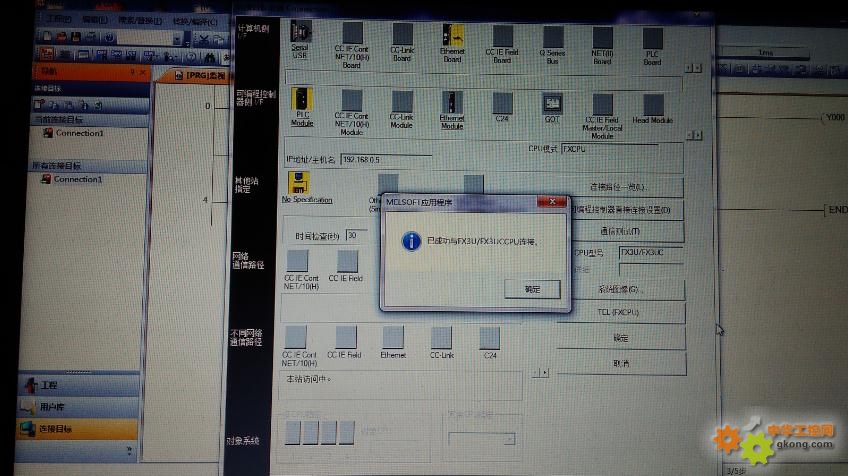848x476 pixels.
Task: Open the 编辑 menu
Action: (95, 20)
